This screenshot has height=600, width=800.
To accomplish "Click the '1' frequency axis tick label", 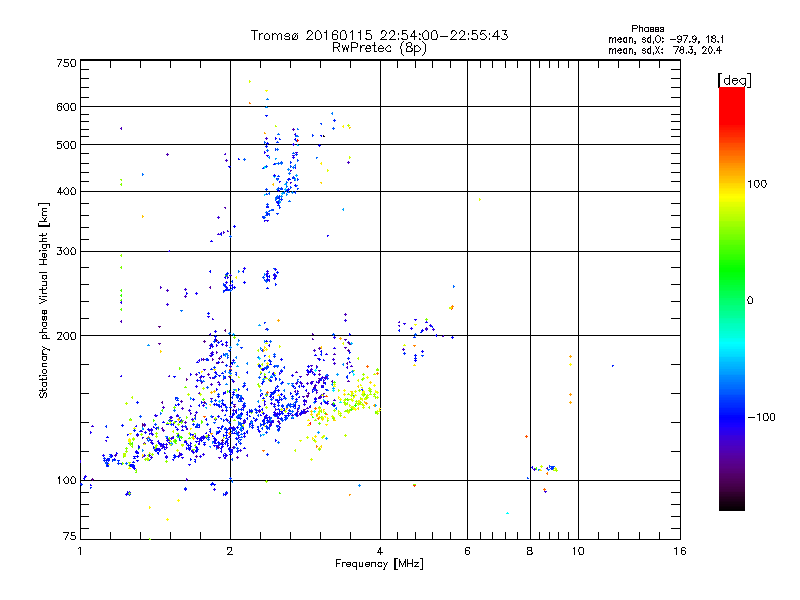I will click(x=80, y=551).
